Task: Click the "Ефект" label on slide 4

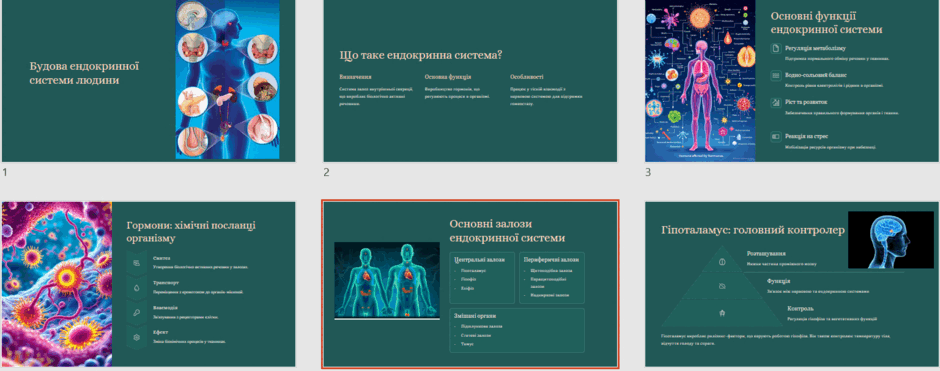Action: click(x=161, y=332)
